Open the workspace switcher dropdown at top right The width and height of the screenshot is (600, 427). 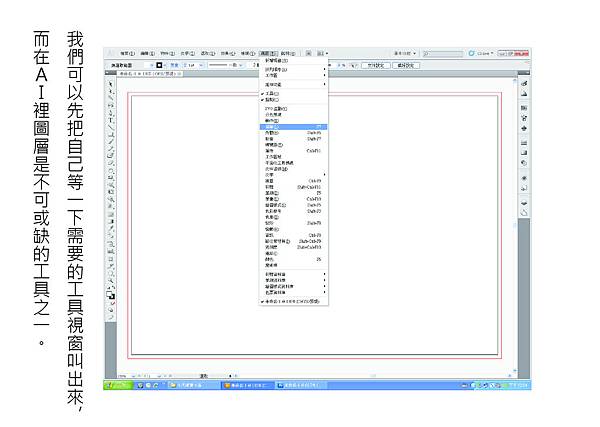click(x=405, y=53)
